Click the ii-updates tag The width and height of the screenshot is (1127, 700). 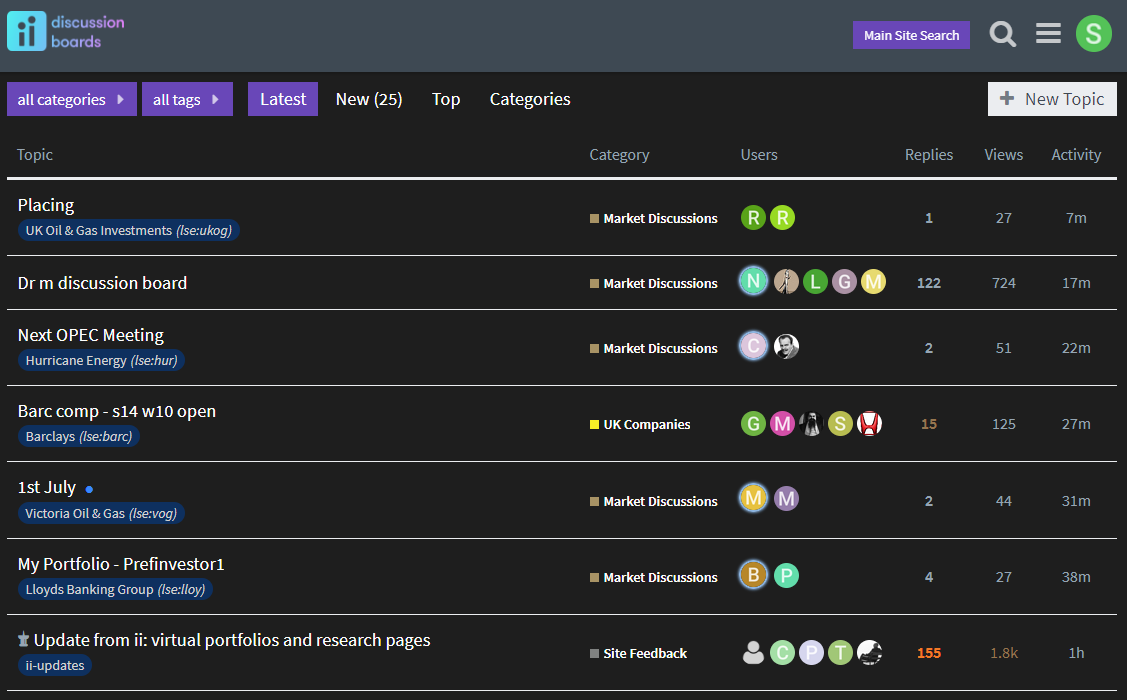pyautogui.click(x=55, y=666)
